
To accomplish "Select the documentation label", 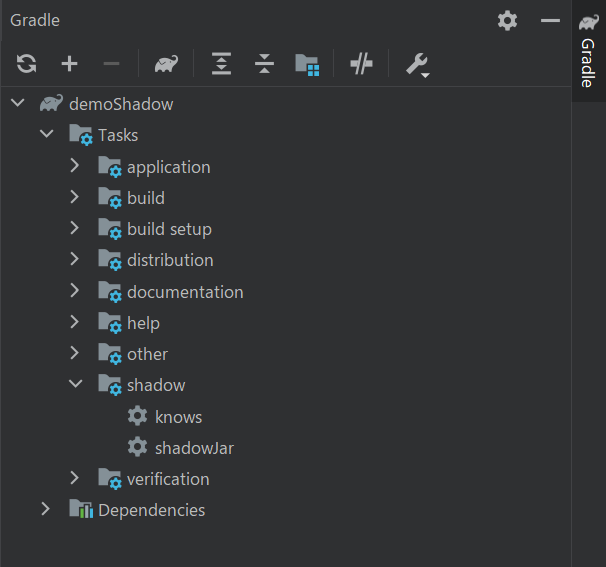I will [x=185, y=292].
